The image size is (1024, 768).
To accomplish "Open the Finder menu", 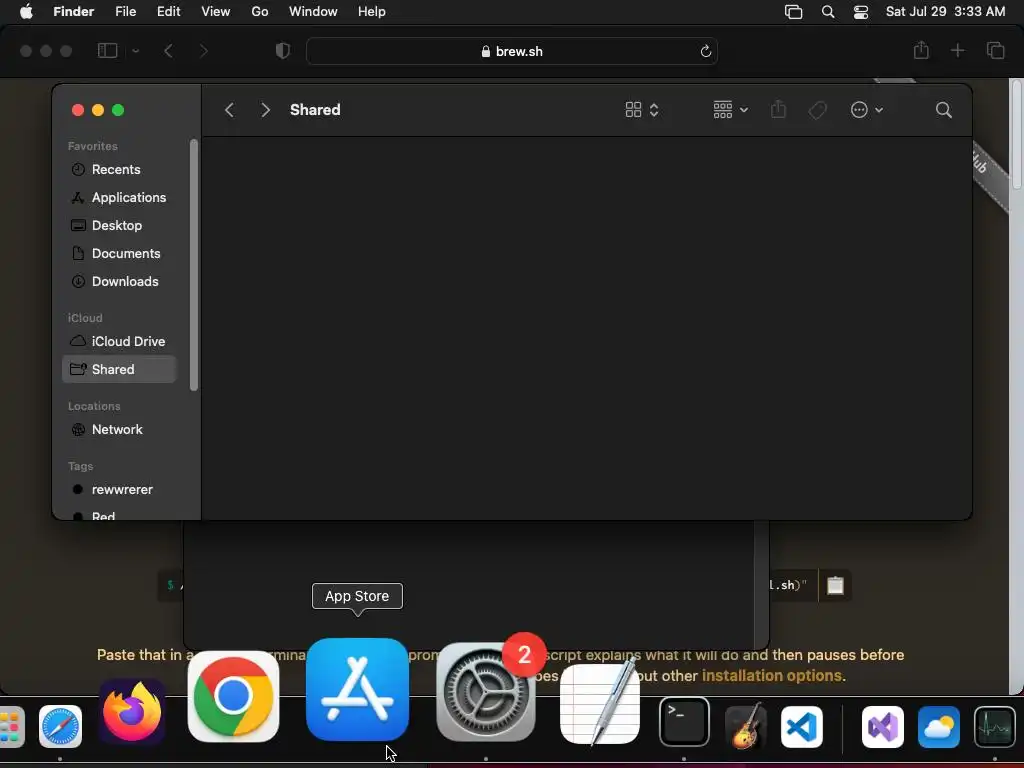I will coord(74,12).
